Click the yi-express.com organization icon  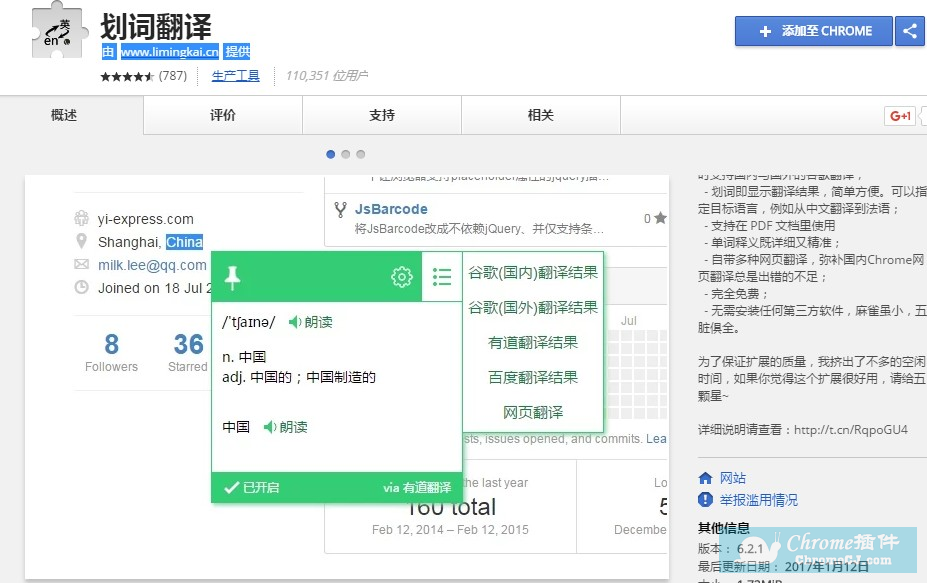(x=82, y=218)
